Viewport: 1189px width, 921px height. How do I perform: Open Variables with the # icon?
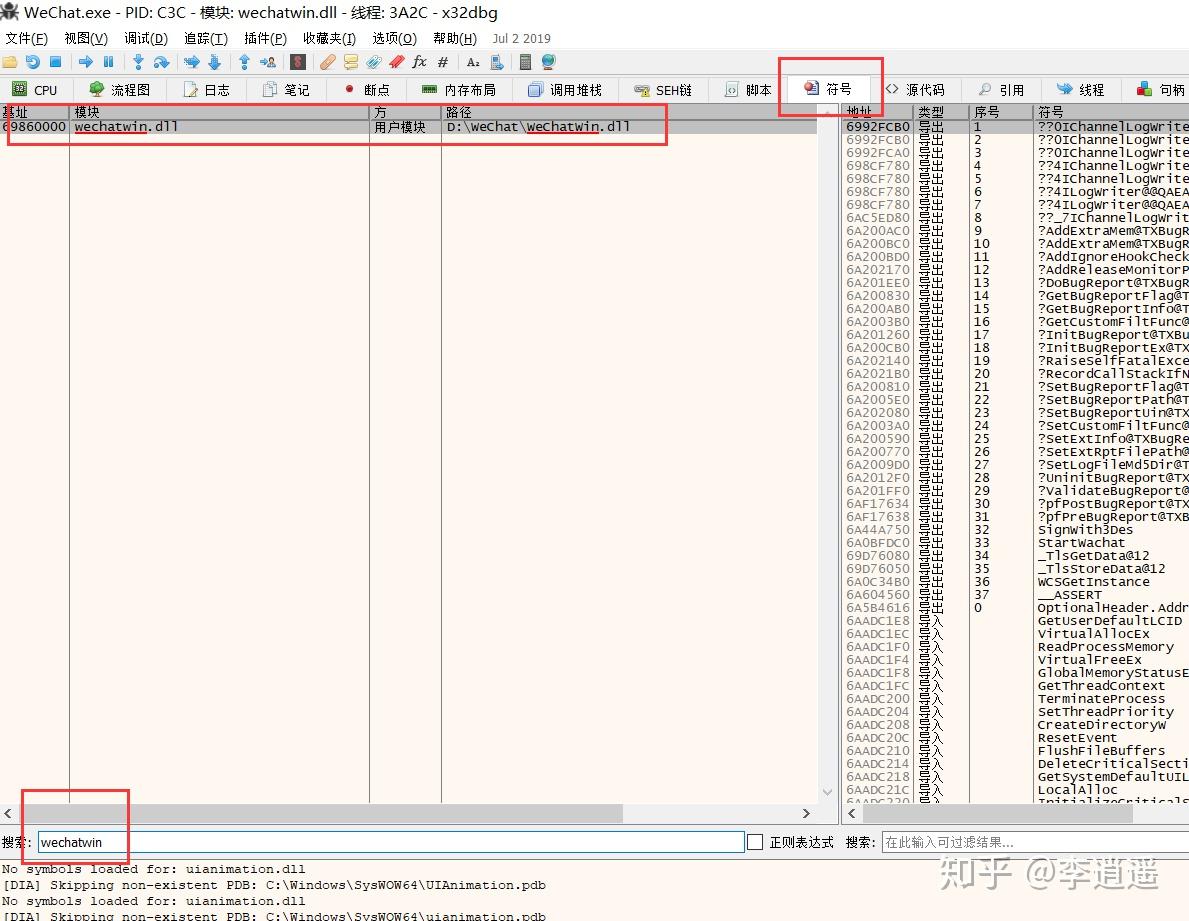[443, 62]
